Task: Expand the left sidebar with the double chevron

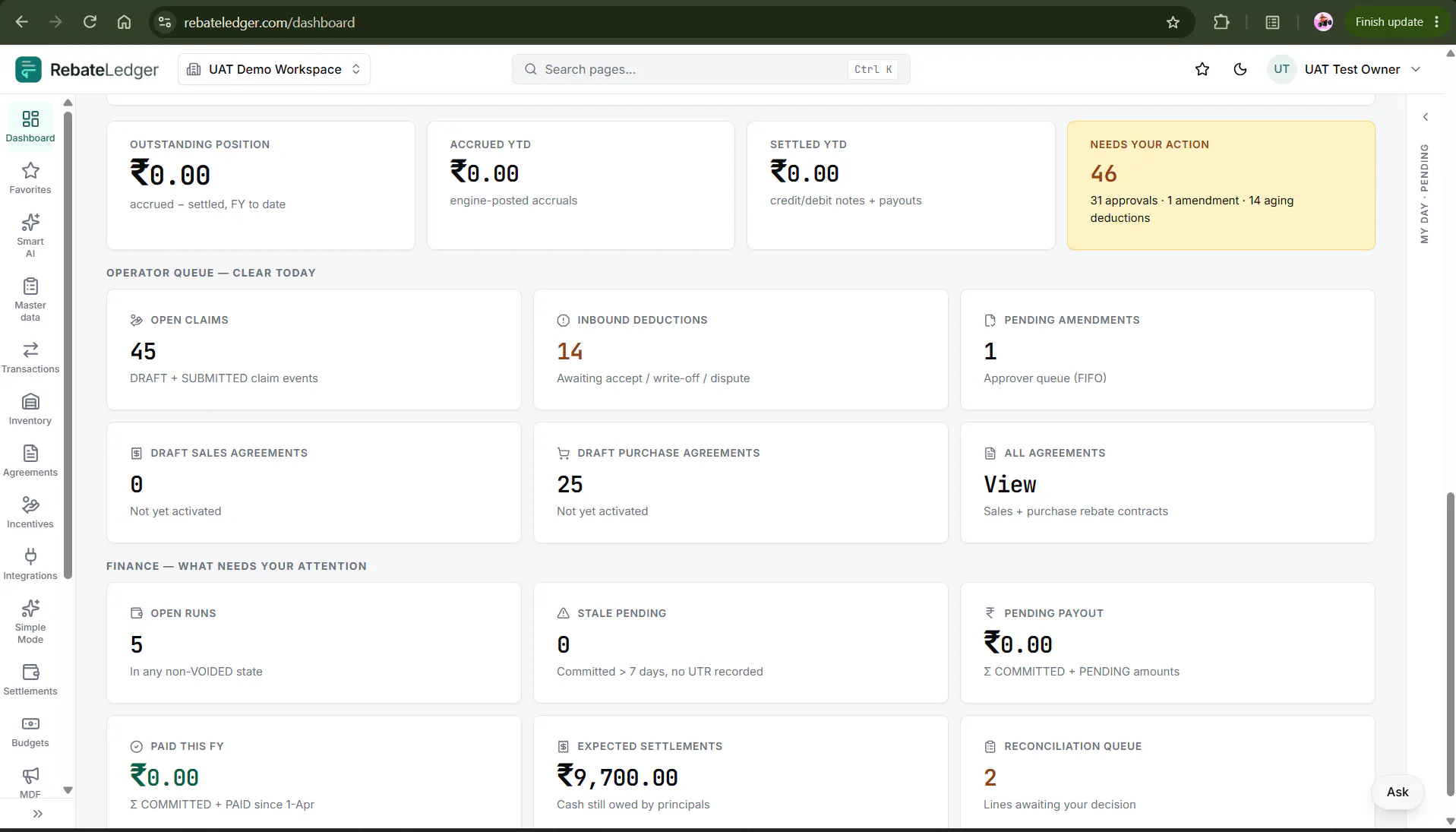Action: tap(38, 814)
